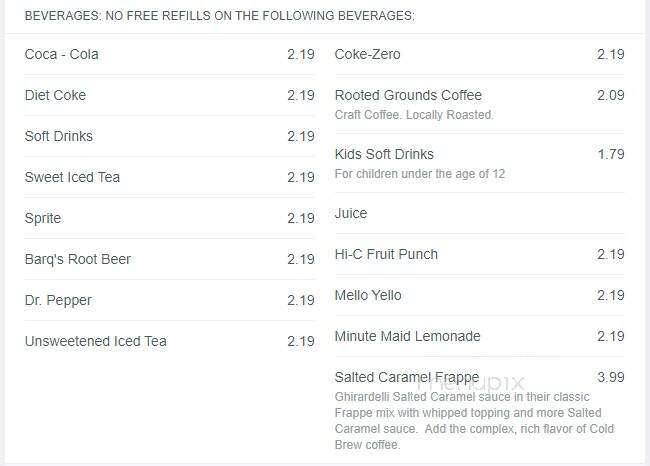Click the Diet Coke entry
Viewport: 650px width, 466px height.
tap(169, 95)
